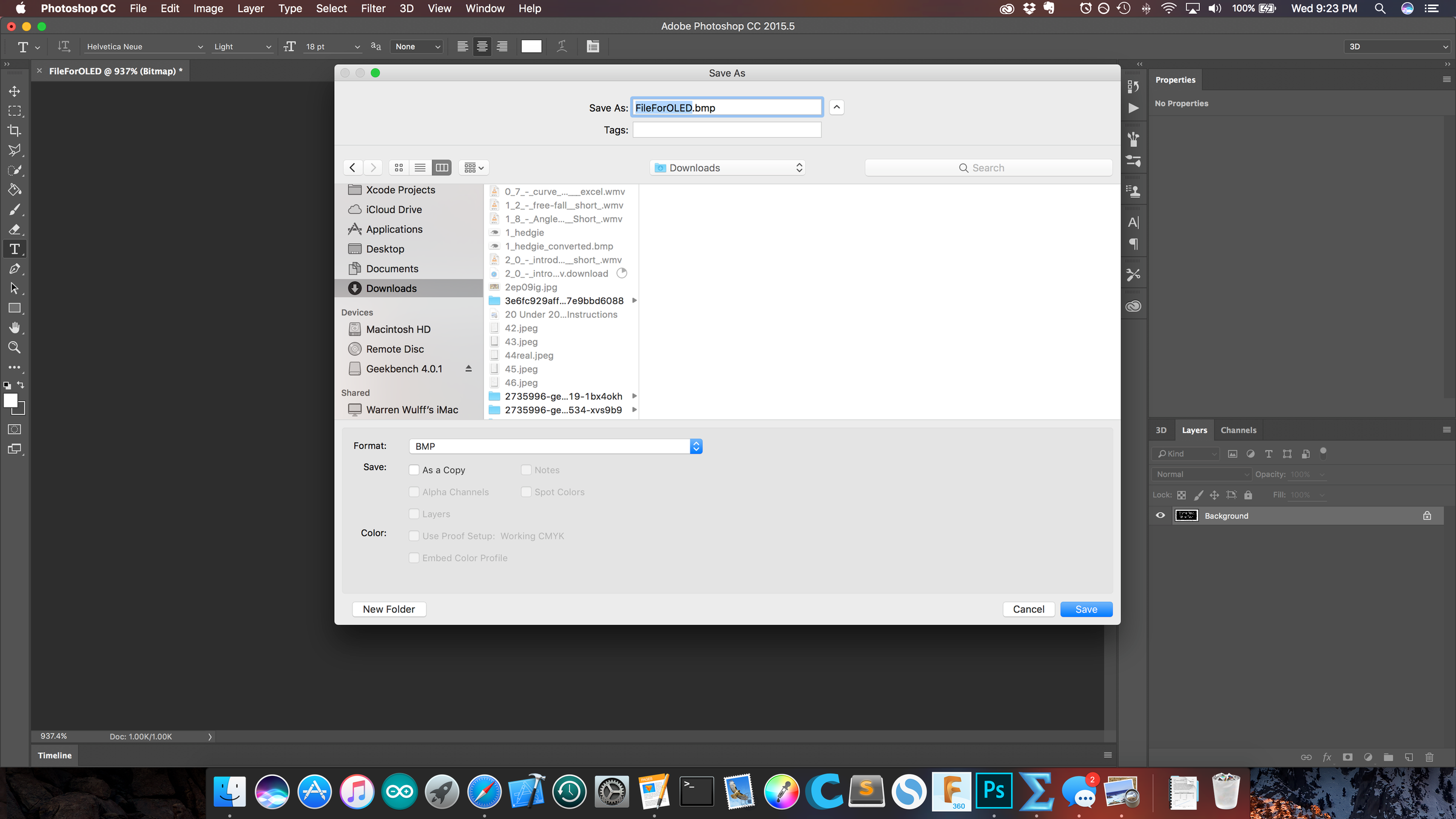Click the Save button
The width and height of the screenshot is (1456, 819).
(x=1086, y=609)
